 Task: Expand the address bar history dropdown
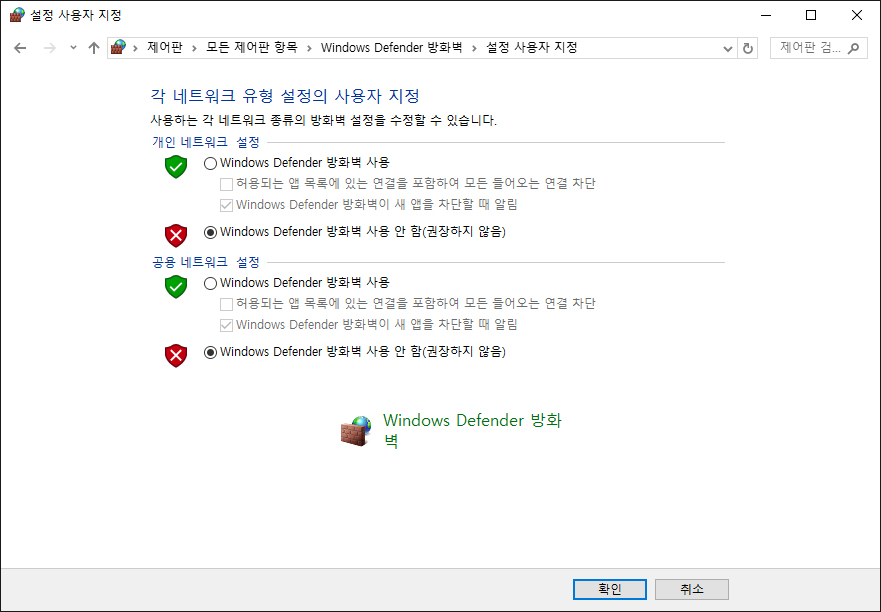coord(727,48)
